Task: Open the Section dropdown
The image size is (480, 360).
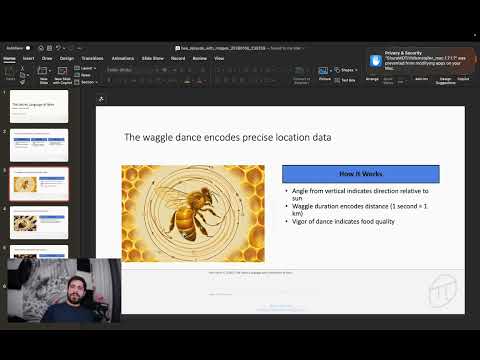Action: [86, 82]
